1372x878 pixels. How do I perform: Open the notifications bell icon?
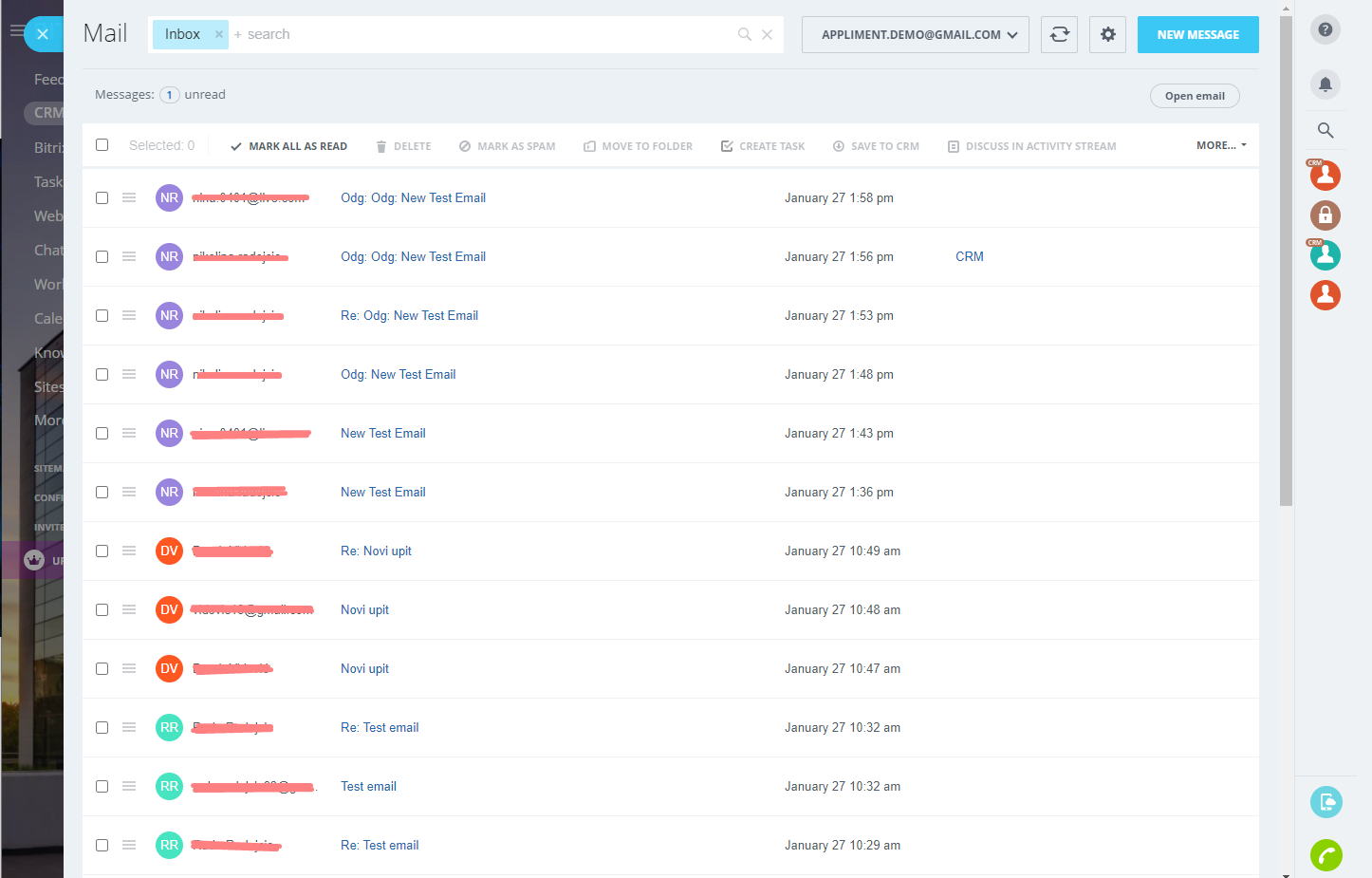pos(1325,84)
